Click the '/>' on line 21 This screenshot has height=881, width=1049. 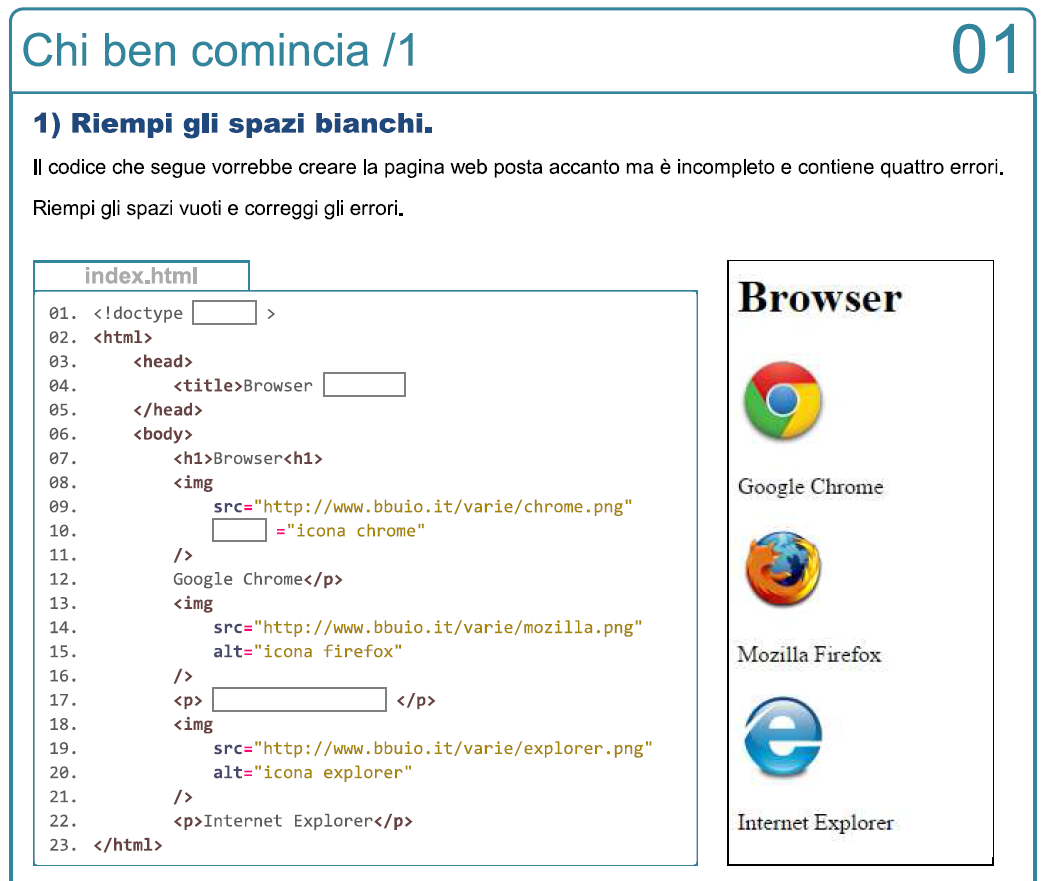point(183,797)
